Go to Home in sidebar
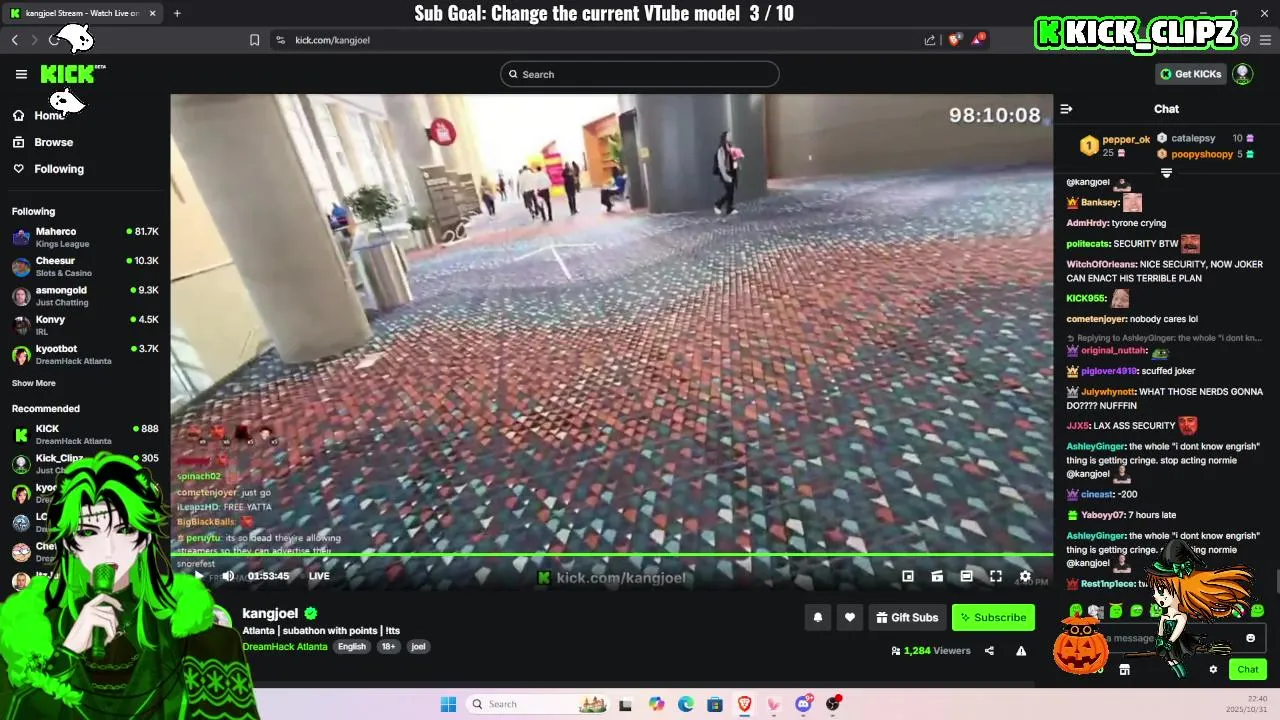The width and height of the screenshot is (1280, 720). click(49, 116)
